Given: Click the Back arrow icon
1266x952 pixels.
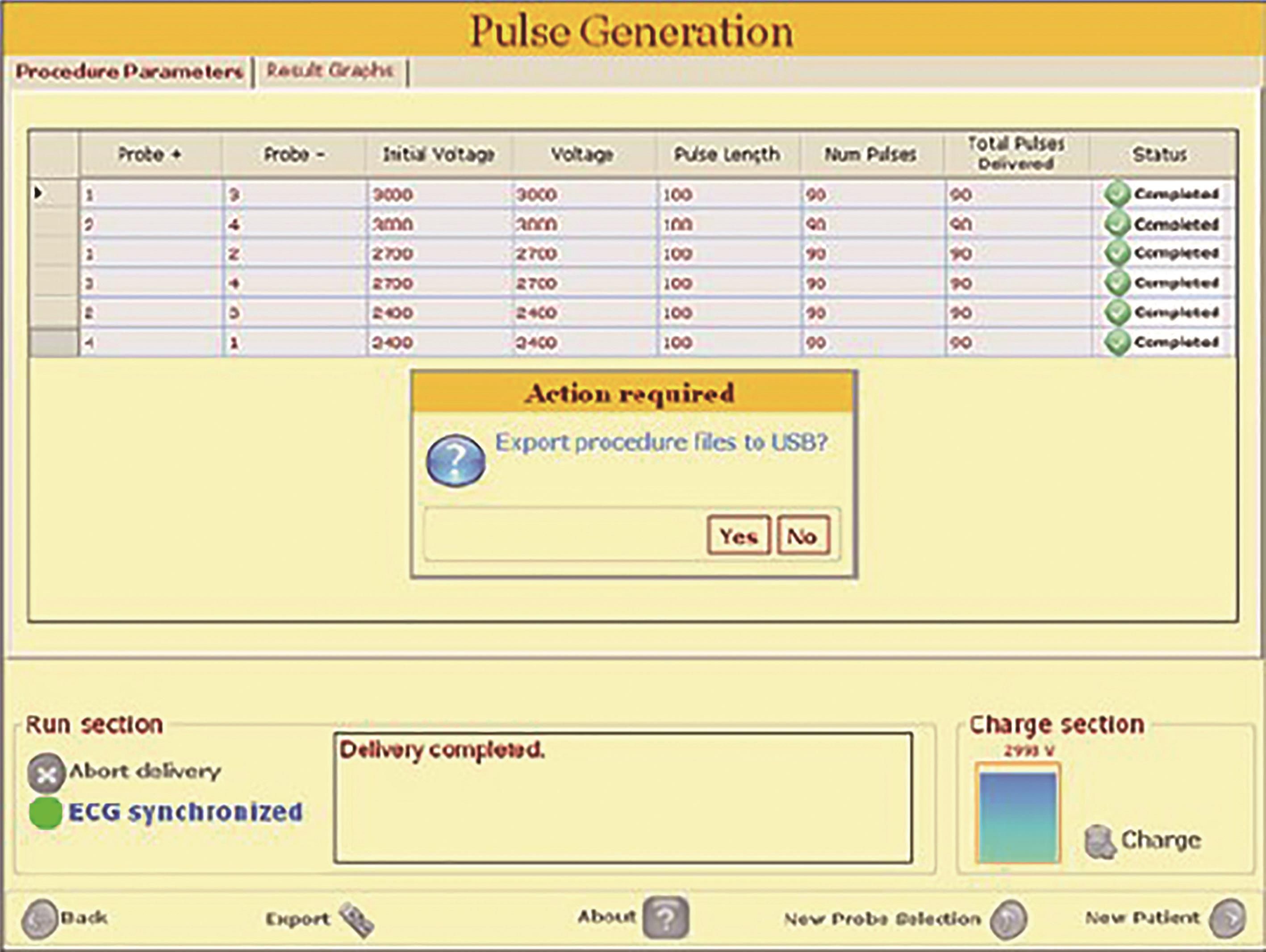Looking at the screenshot, I should [39, 919].
